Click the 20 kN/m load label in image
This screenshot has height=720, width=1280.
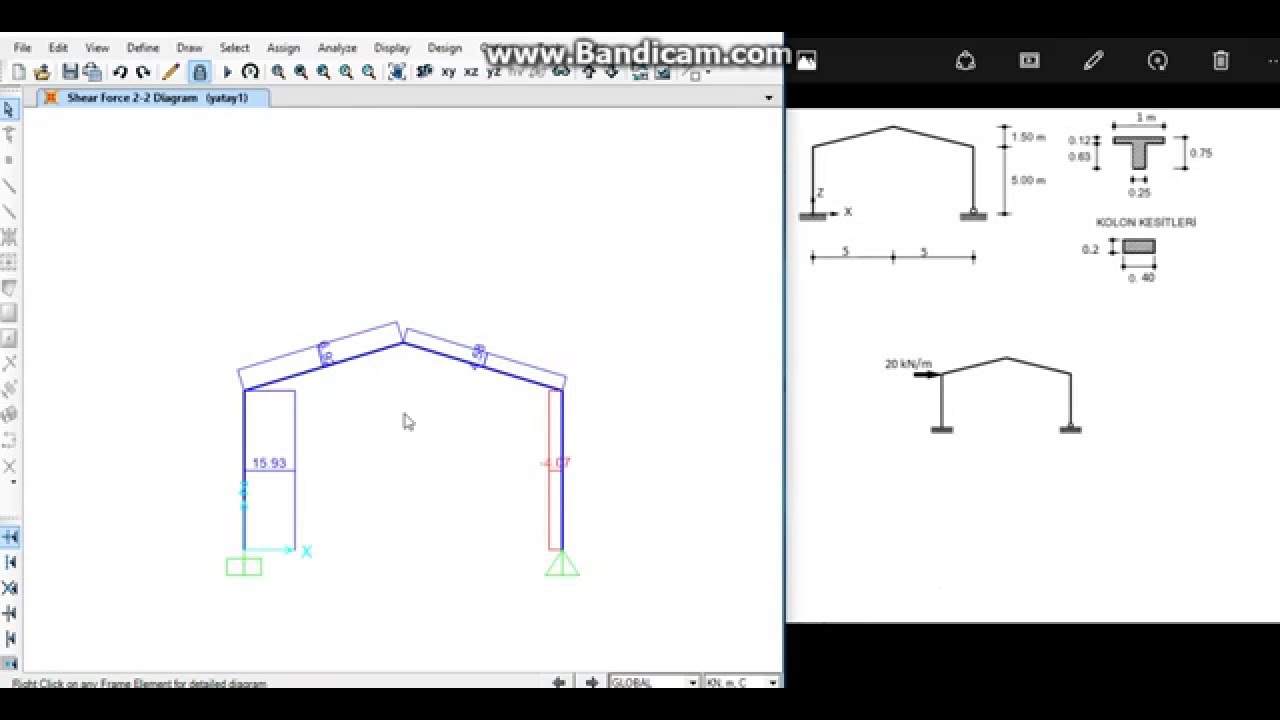point(908,364)
